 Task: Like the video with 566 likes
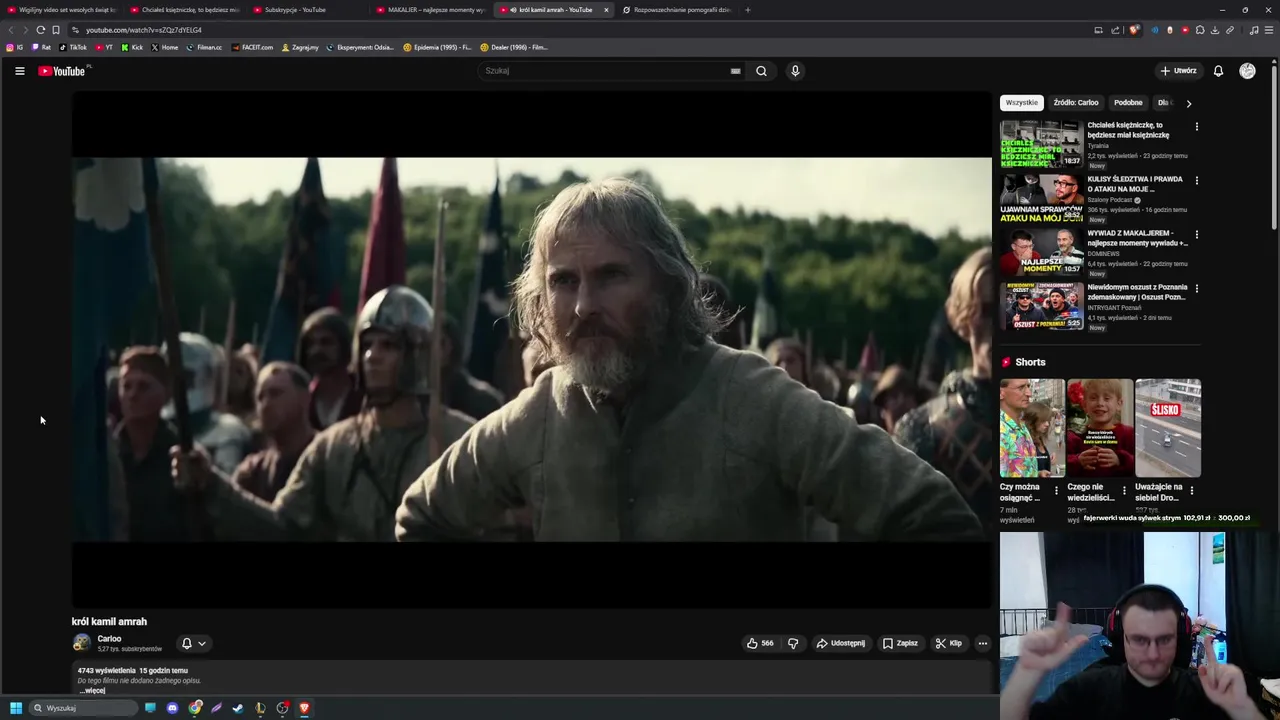(x=760, y=643)
